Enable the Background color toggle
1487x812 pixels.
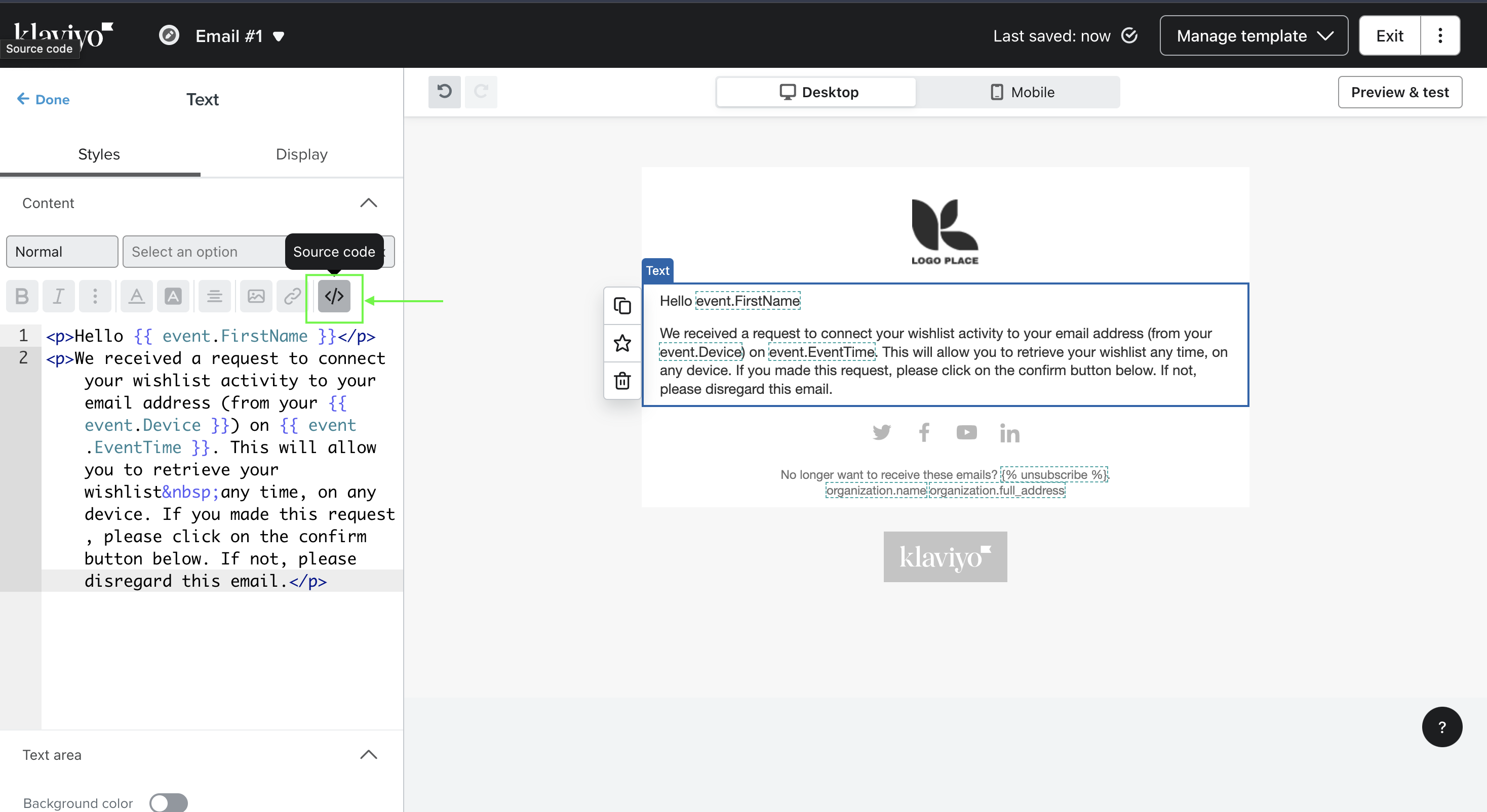tap(168, 802)
